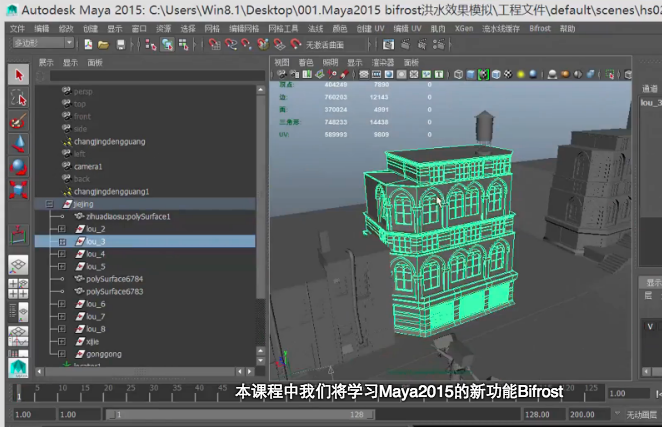Click outliner horizontal scrollbar
The image size is (662, 427).
tap(140, 372)
